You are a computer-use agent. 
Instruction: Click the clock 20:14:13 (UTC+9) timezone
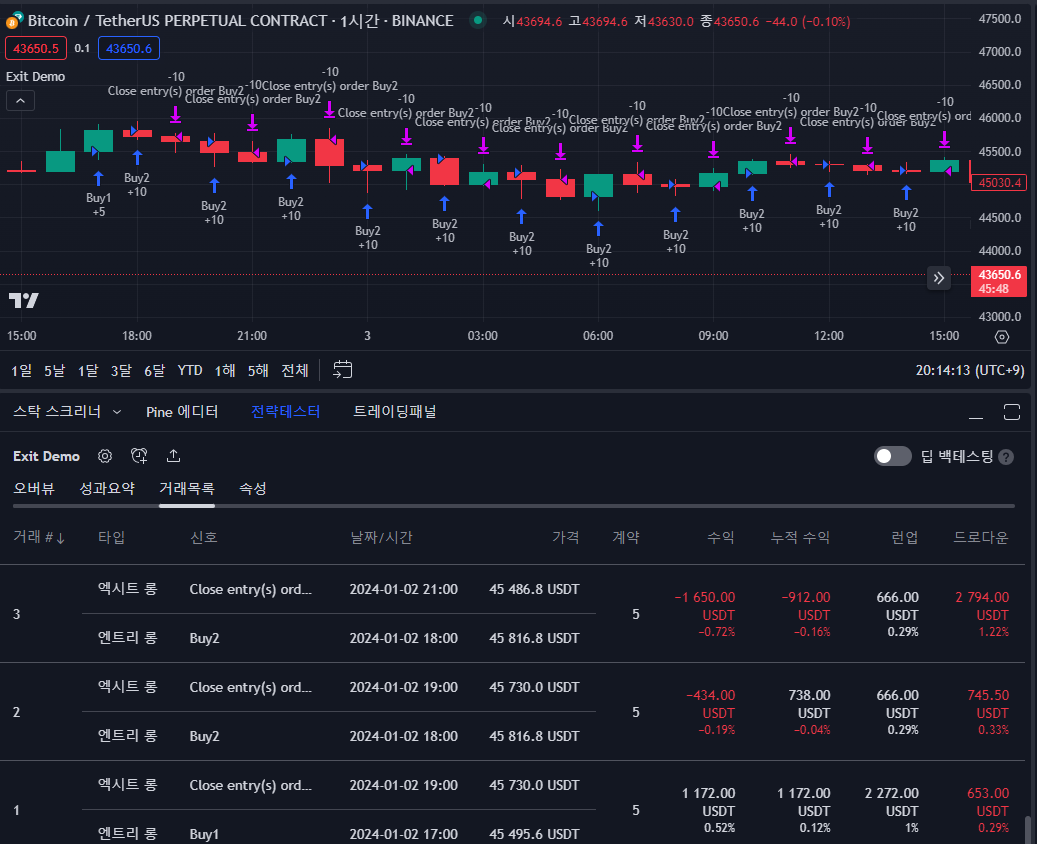[x=970, y=370]
